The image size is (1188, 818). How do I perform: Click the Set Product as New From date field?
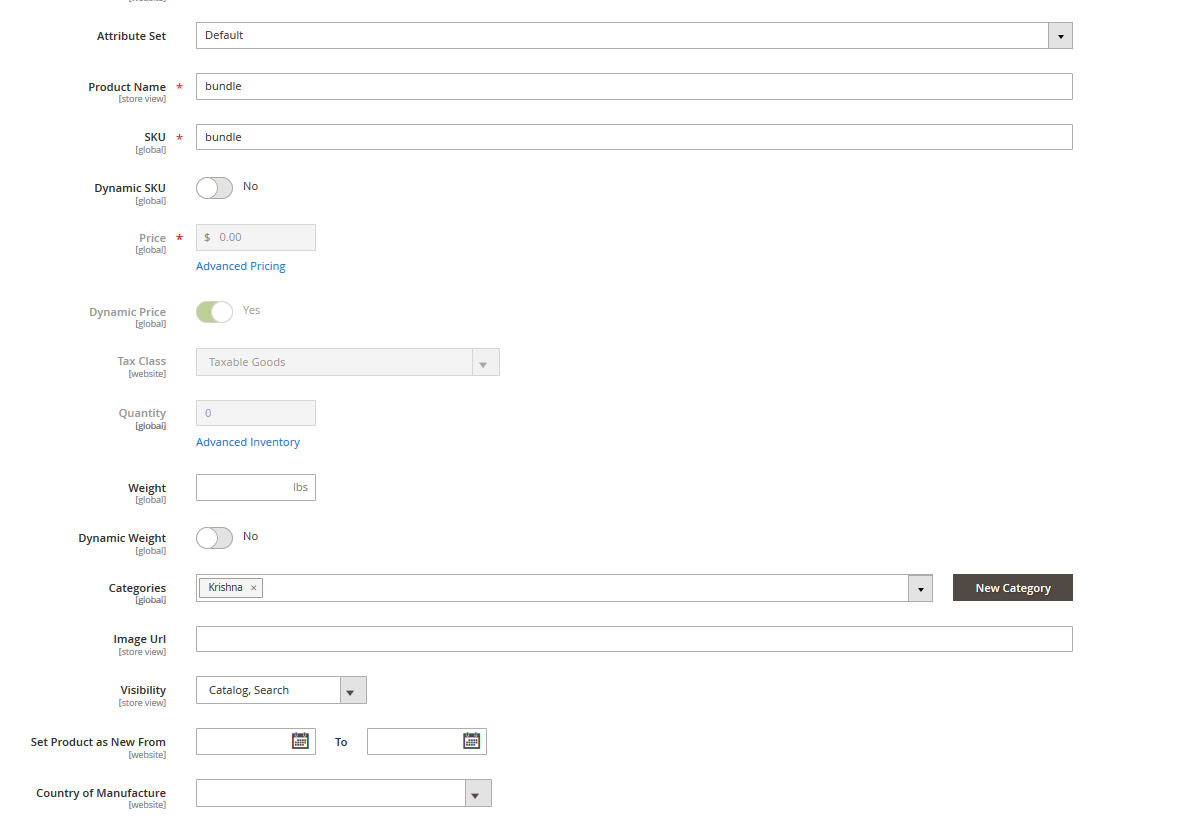pyautogui.click(x=256, y=742)
